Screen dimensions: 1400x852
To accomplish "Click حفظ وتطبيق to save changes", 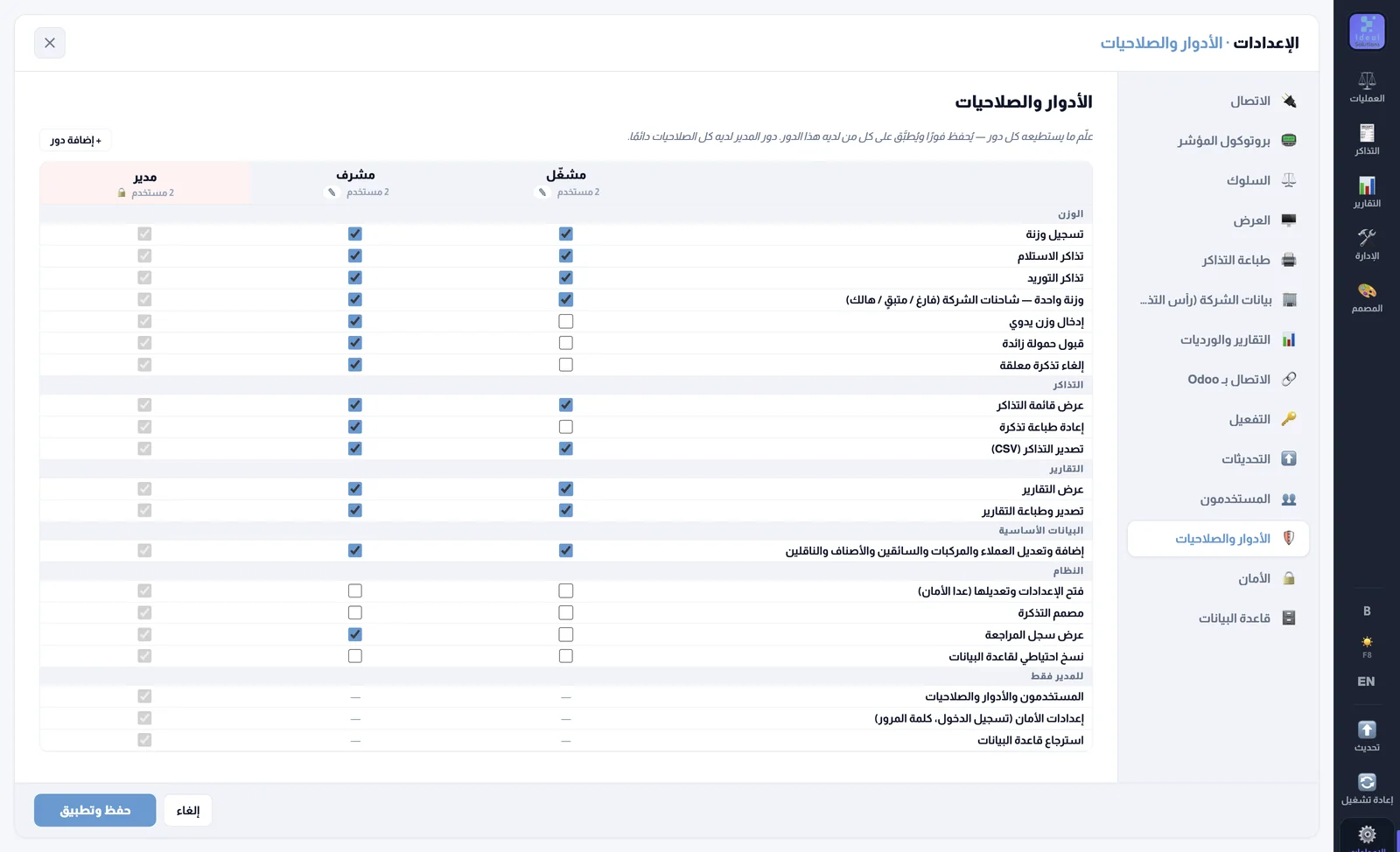I will pyautogui.click(x=95, y=810).
